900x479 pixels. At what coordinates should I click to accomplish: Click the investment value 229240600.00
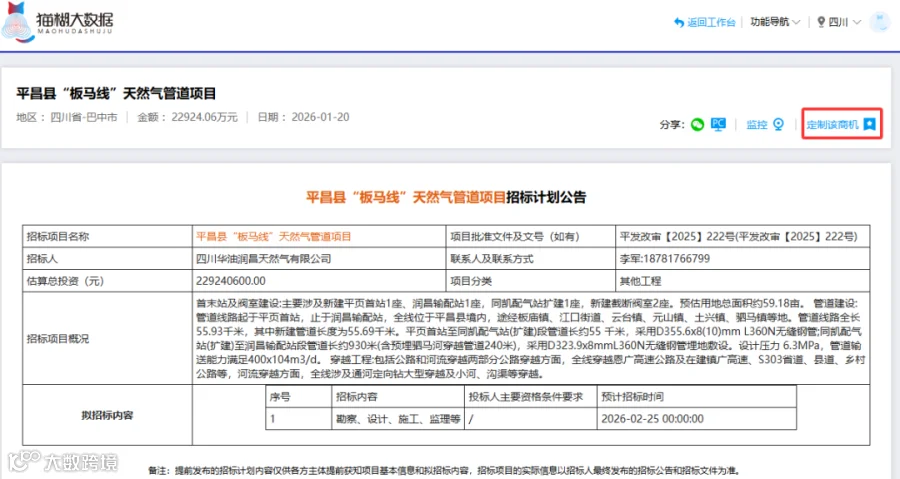[231, 281]
